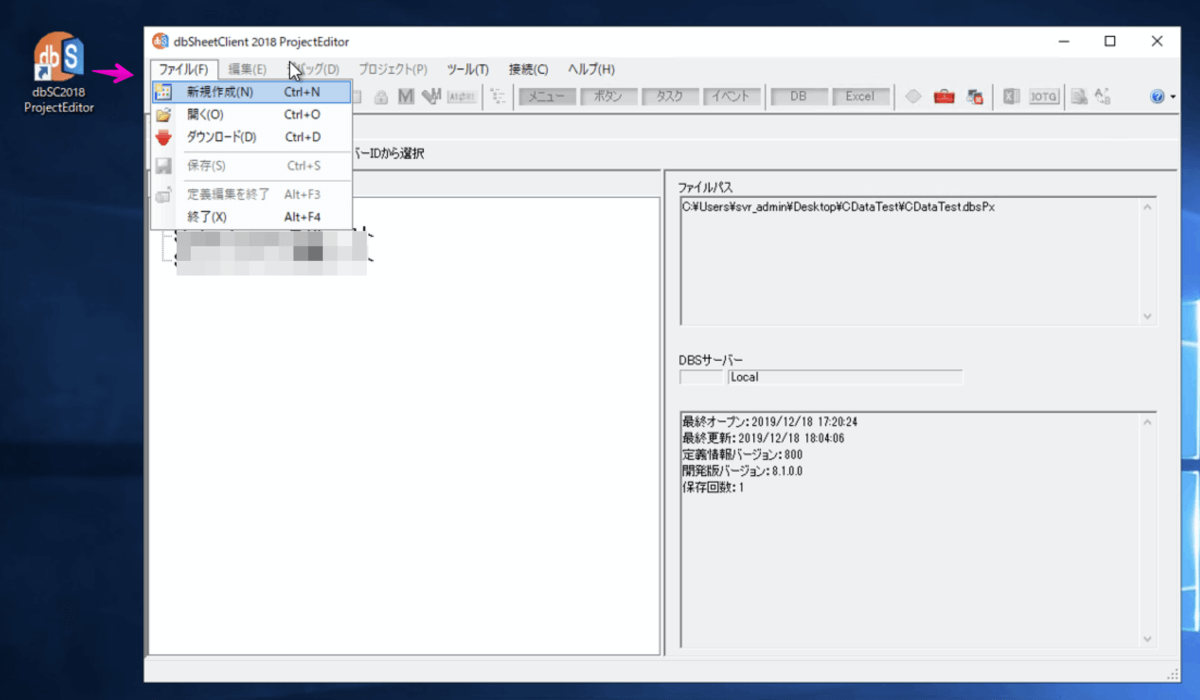Image resolution: width=1200 pixels, height=700 pixels.
Task: Choose ダウンロード(D) from the File menu
Action: pos(251,137)
